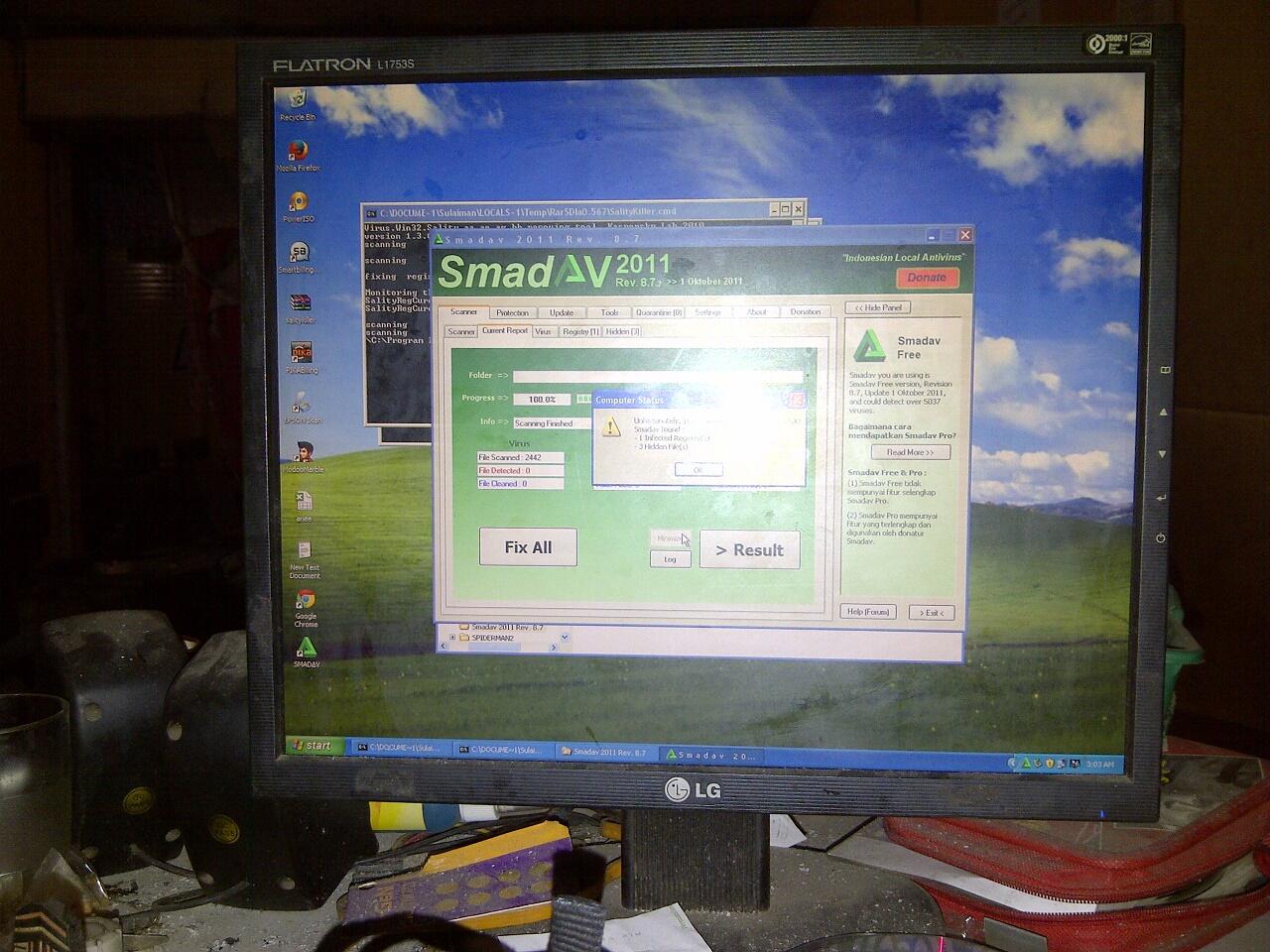Open the Help (Forum) button

pyautogui.click(x=868, y=612)
